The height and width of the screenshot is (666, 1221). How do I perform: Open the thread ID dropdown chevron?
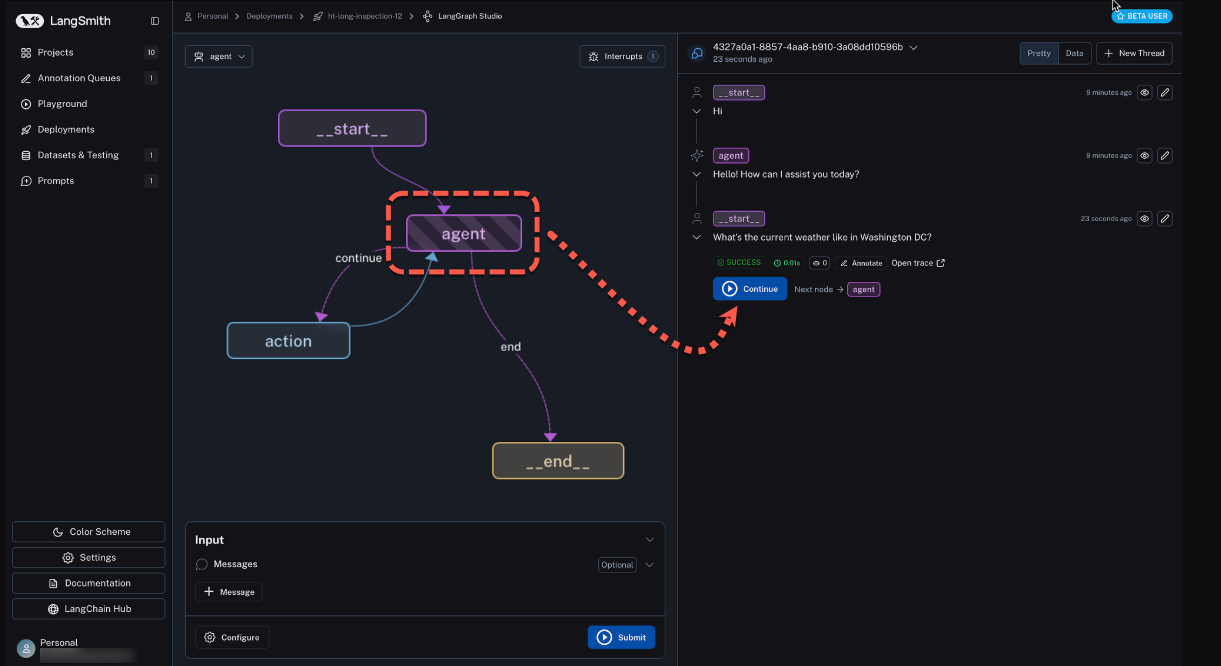click(x=913, y=47)
